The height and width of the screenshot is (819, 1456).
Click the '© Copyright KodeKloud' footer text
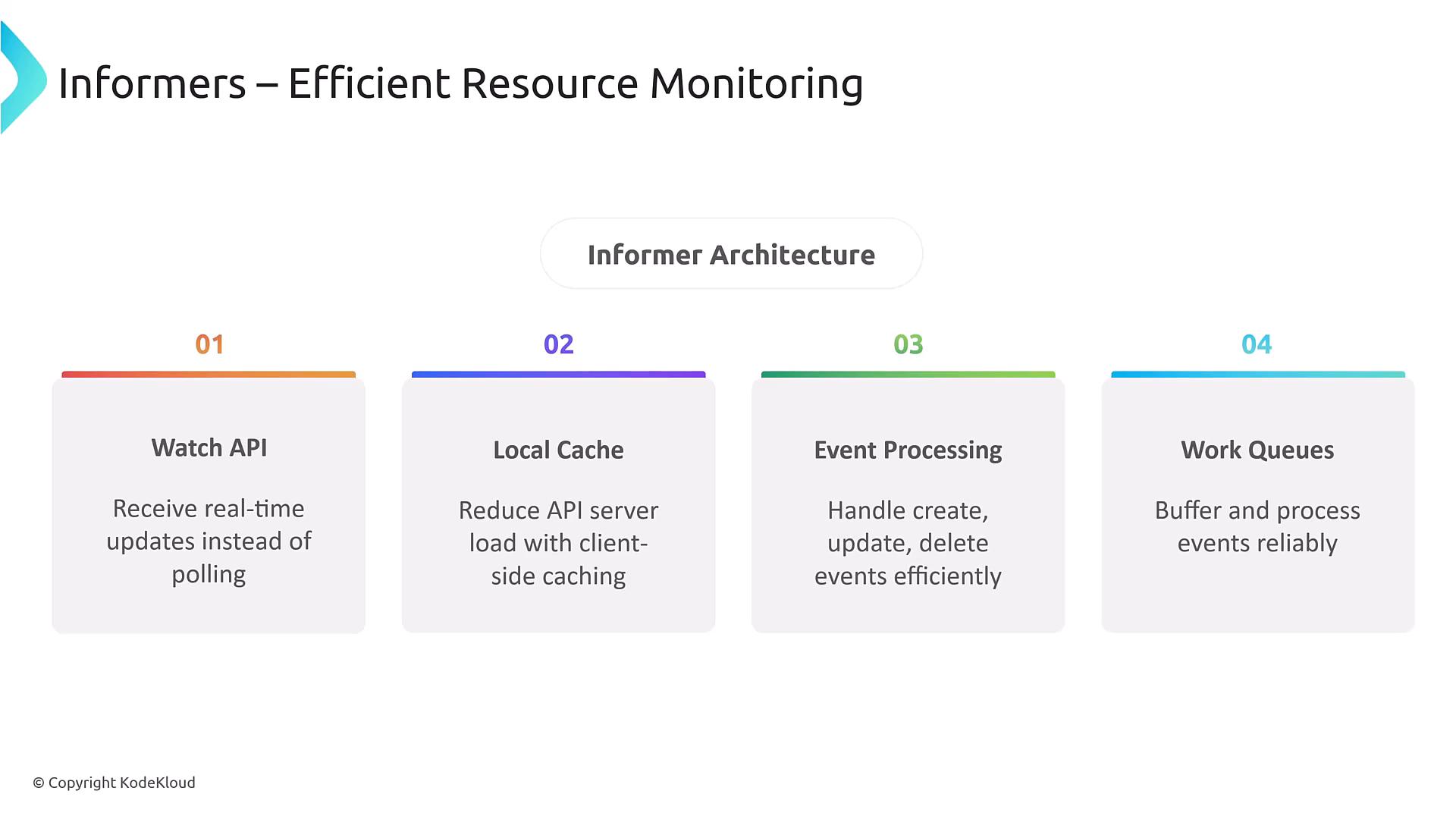[x=114, y=783]
